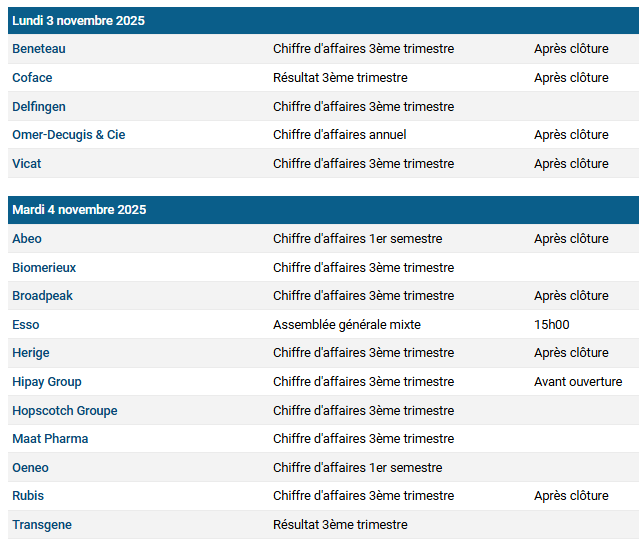Click Hopscotch Groupe's Chiffre d'affaires 3ème trimestre
This screenshot has width=639, height=549.
[364, 410]
